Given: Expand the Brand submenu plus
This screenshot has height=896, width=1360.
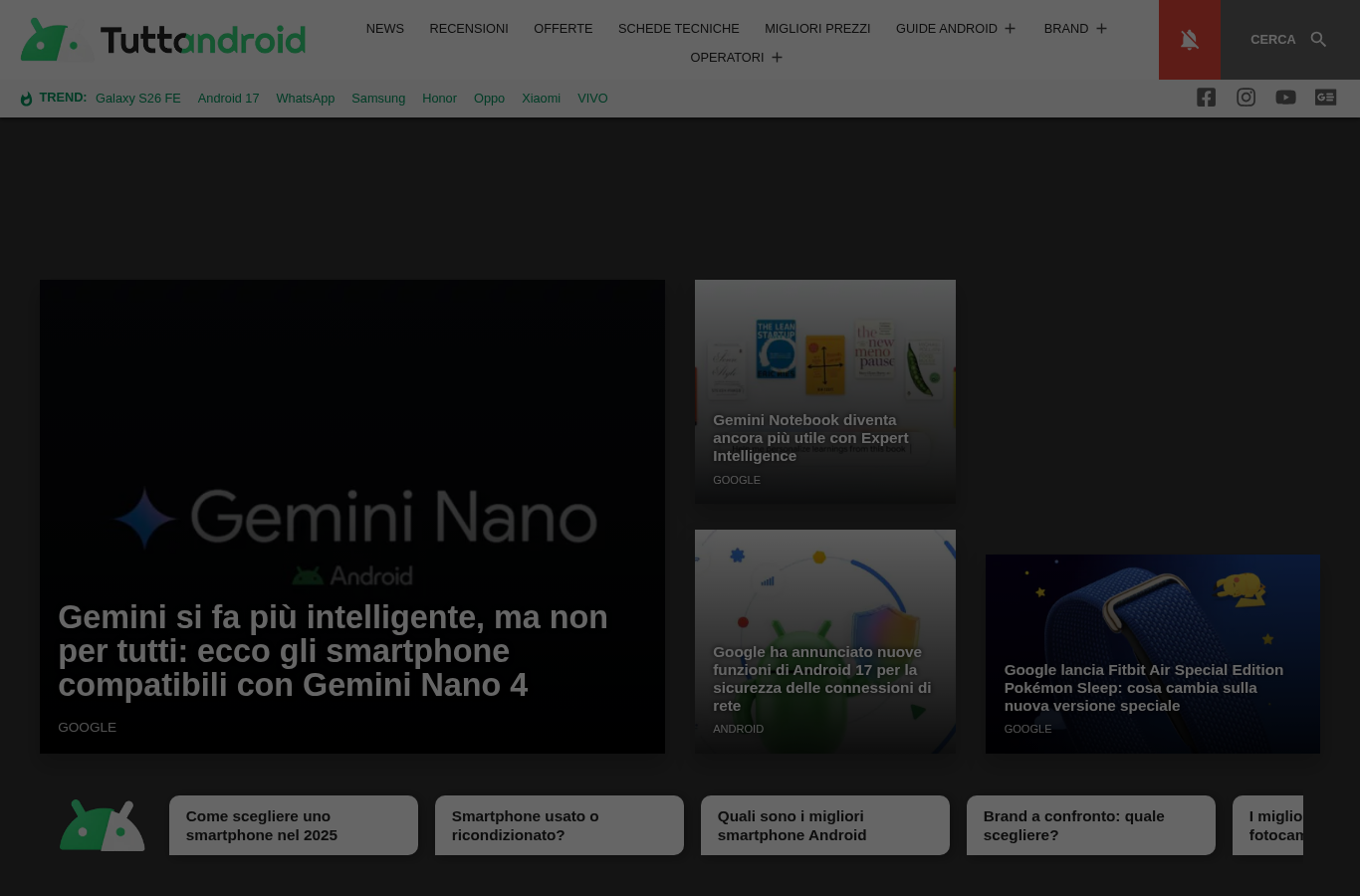Looking at the screenshot, I should coord(1101,29).
